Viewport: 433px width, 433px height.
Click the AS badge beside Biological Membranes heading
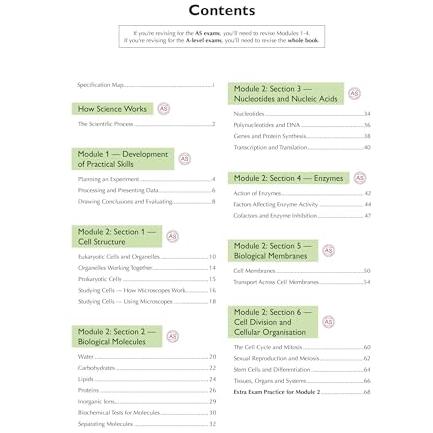point(329,251)
